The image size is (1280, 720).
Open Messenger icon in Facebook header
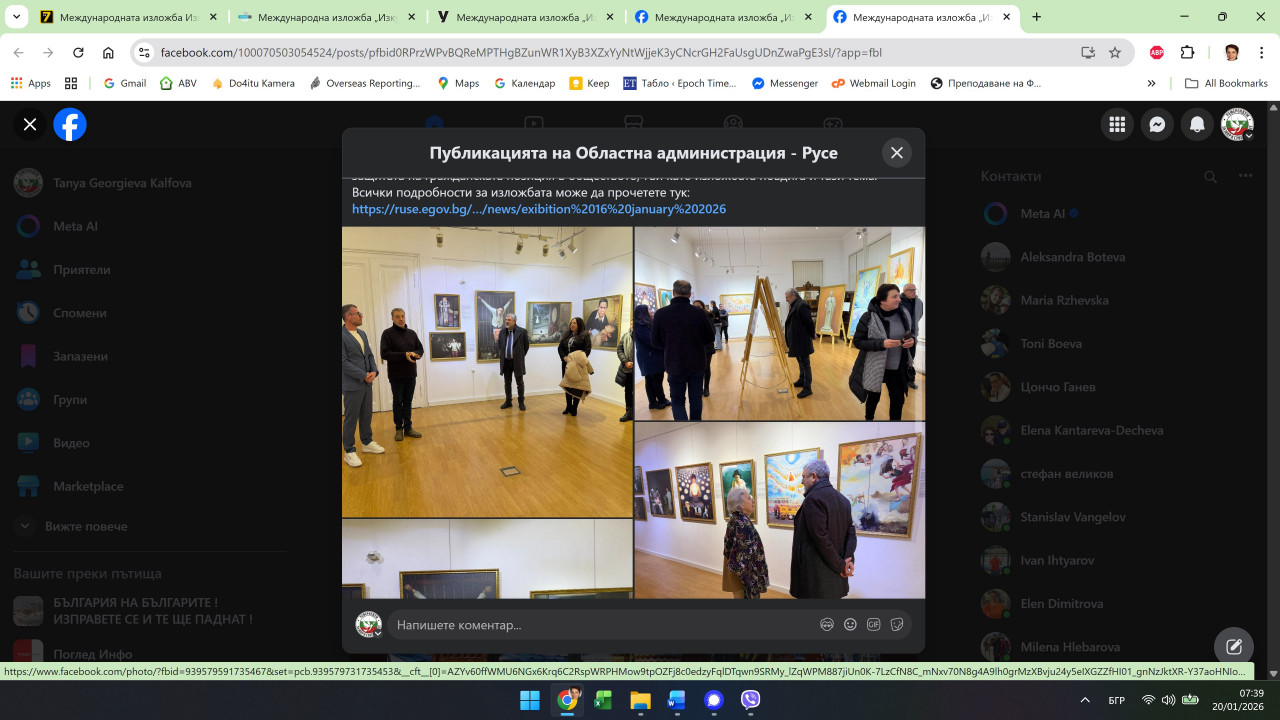click(1157, 125)
